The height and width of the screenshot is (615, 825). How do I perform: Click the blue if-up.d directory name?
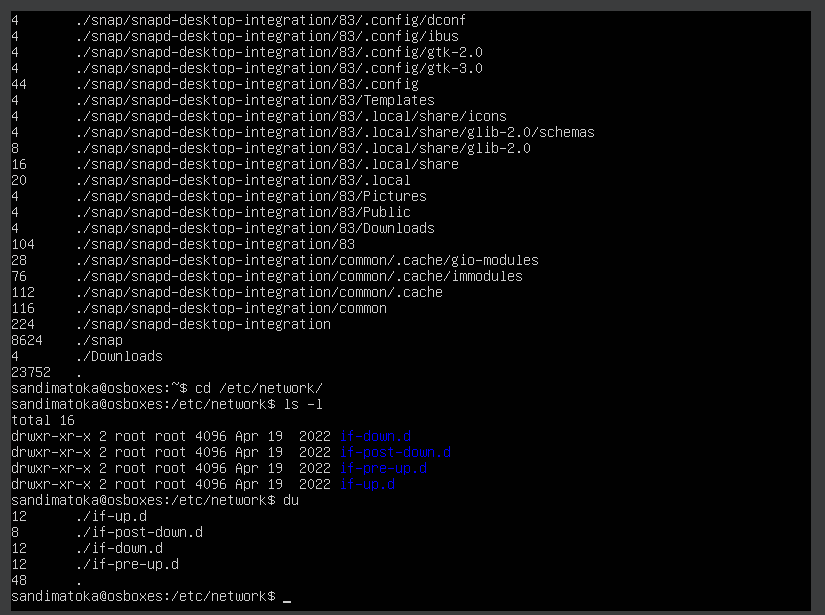[x=367, y=484]
